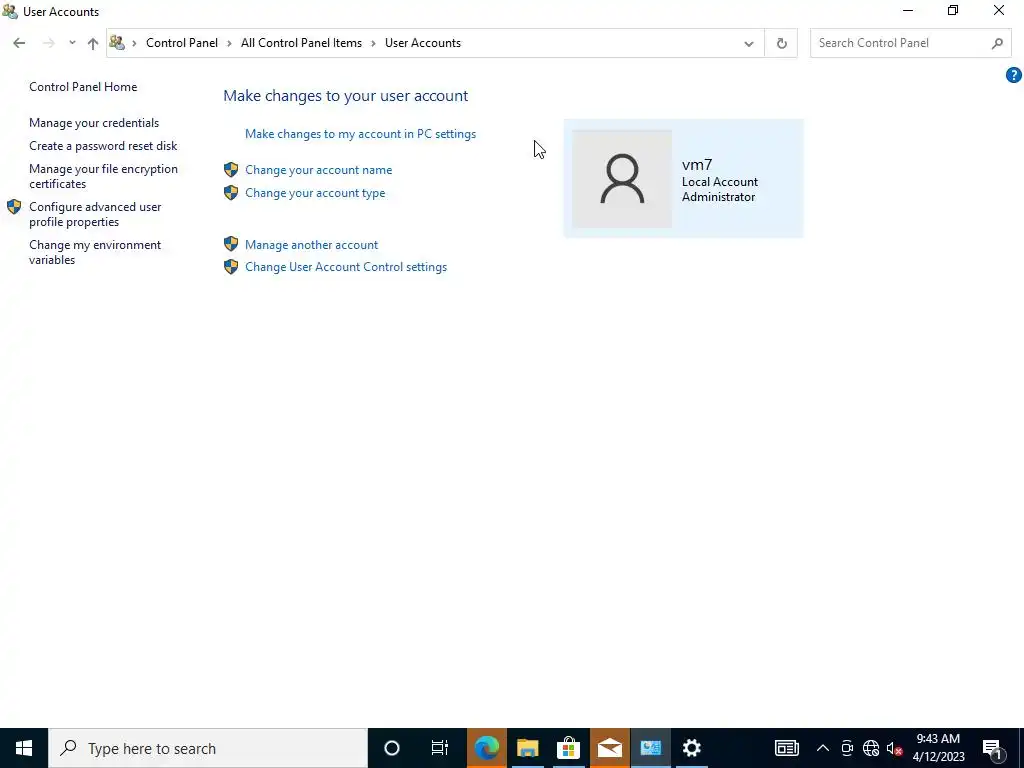Open Cortana circle on taskbar

click(392, 748)
